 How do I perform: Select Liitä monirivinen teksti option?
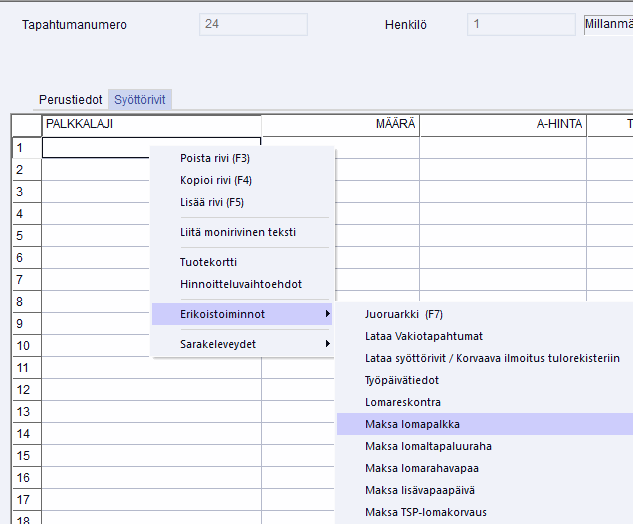(238, 232)
